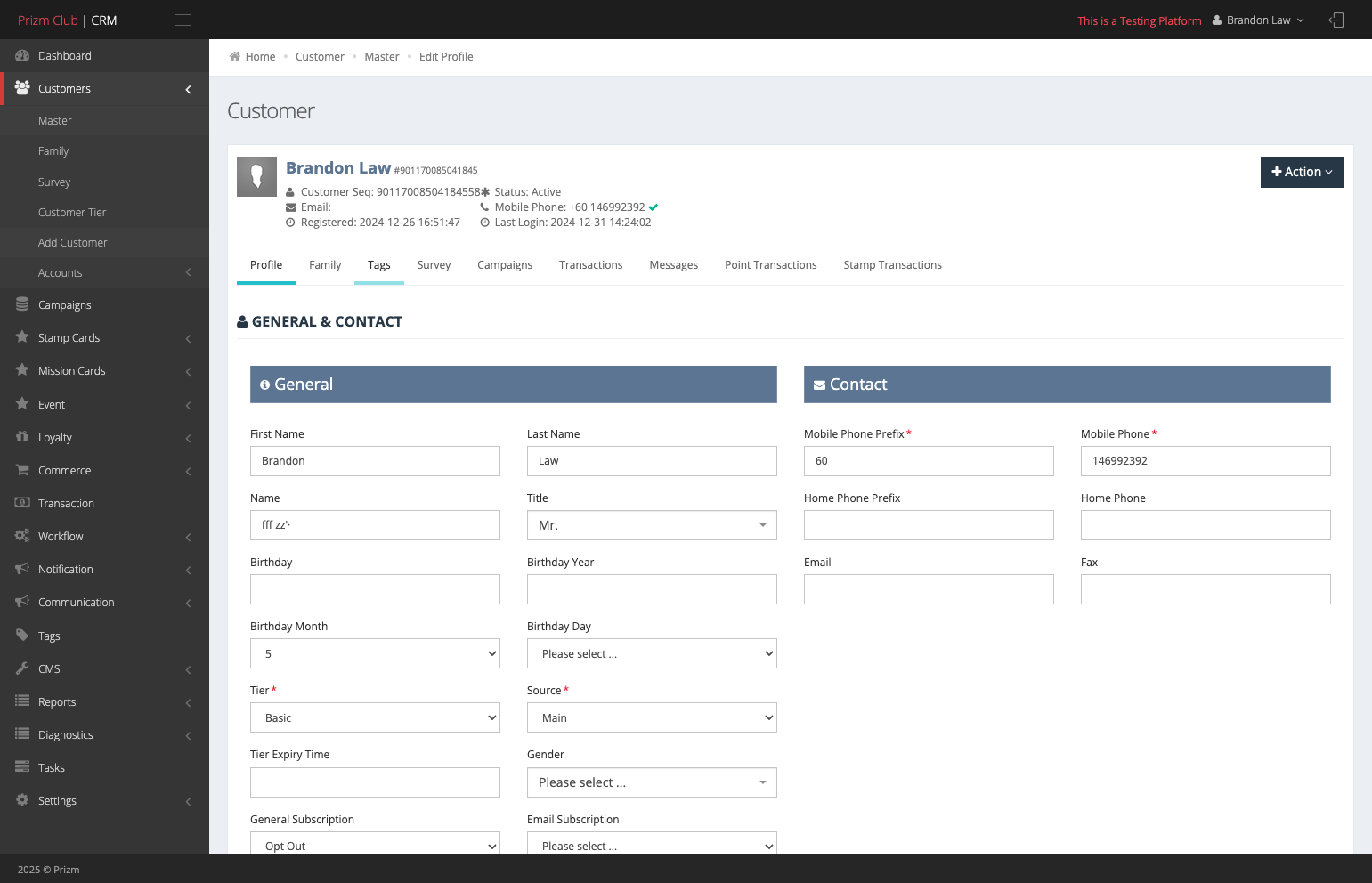The image size is (1372, 883).
Task: Click the Reports list icon
Action: coord(22,701)
